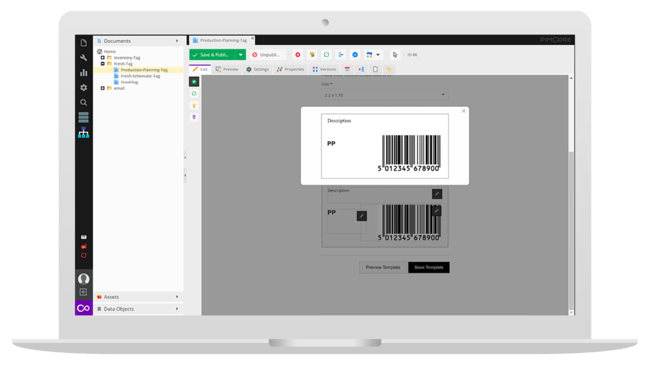The image size is (650, 365).
Task: Close the Production-Planning-Tag tab
Action: 252,39
